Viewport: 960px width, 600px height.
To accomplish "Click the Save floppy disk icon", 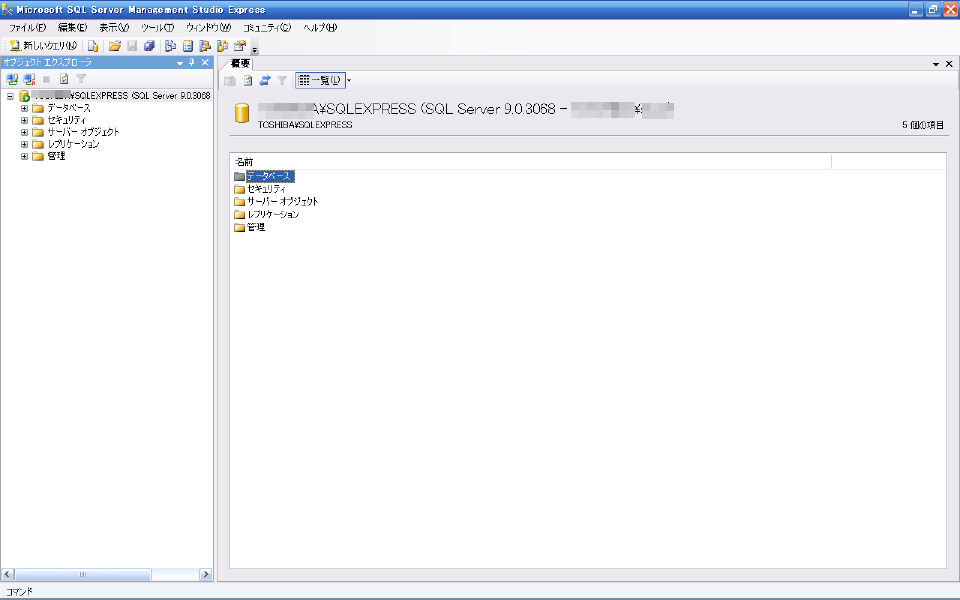I will click(x=132, y=46).
